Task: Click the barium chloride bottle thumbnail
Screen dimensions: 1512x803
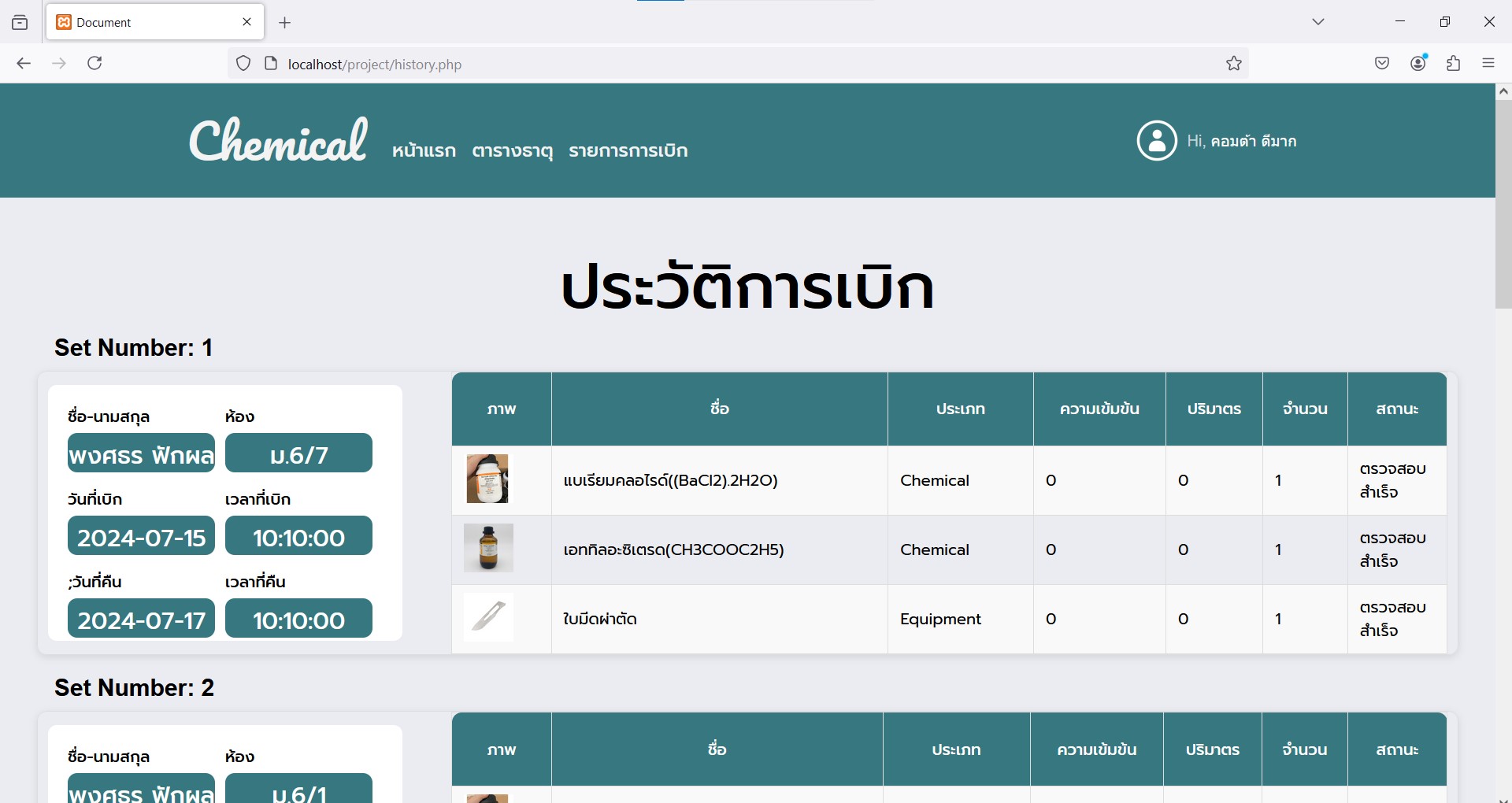Action: click(x=487, y=479)
